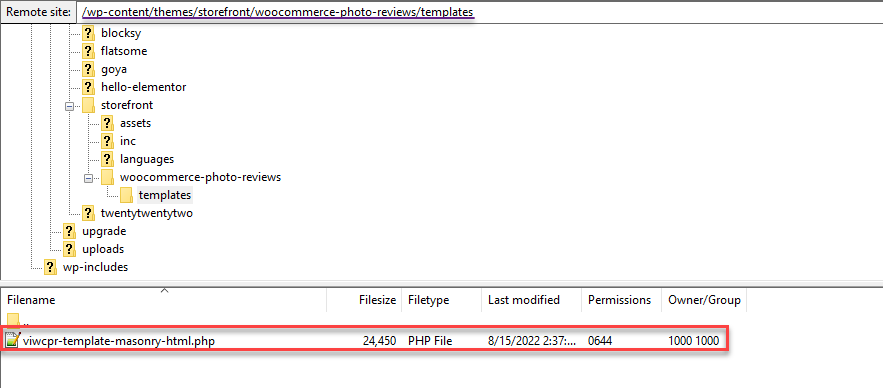Select file viwcpr-template-masonry-html.php
The height and width of the screenshot is (388, 883).
tap(119, 340)
